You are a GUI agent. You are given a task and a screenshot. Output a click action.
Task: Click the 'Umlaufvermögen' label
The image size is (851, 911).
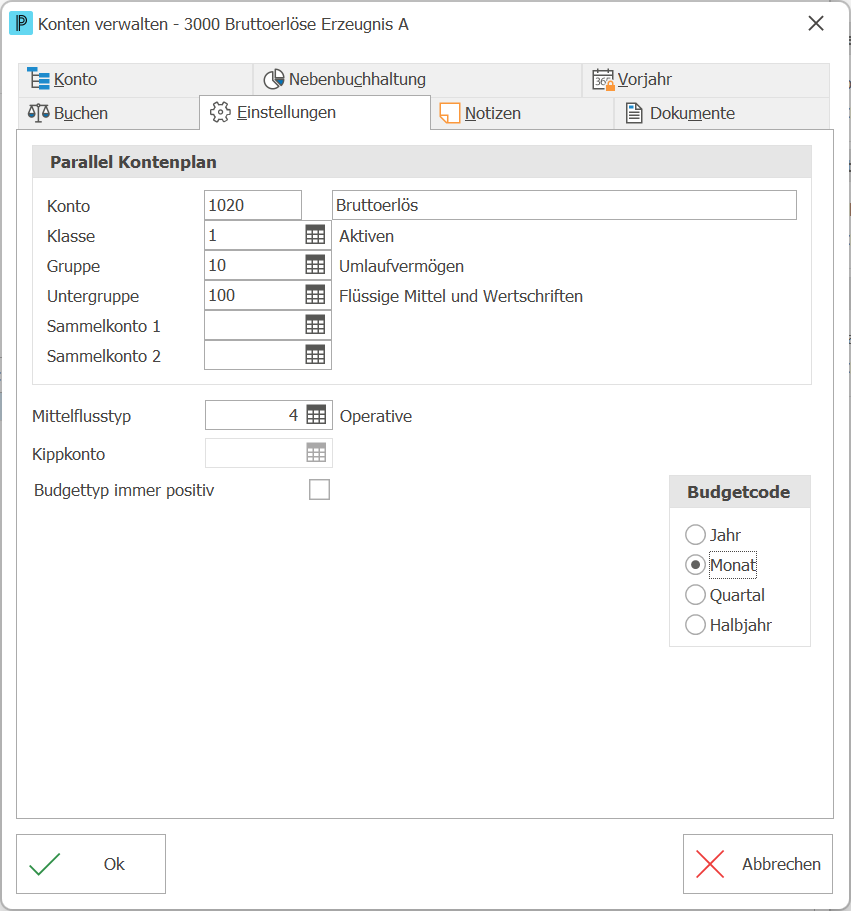401,266
